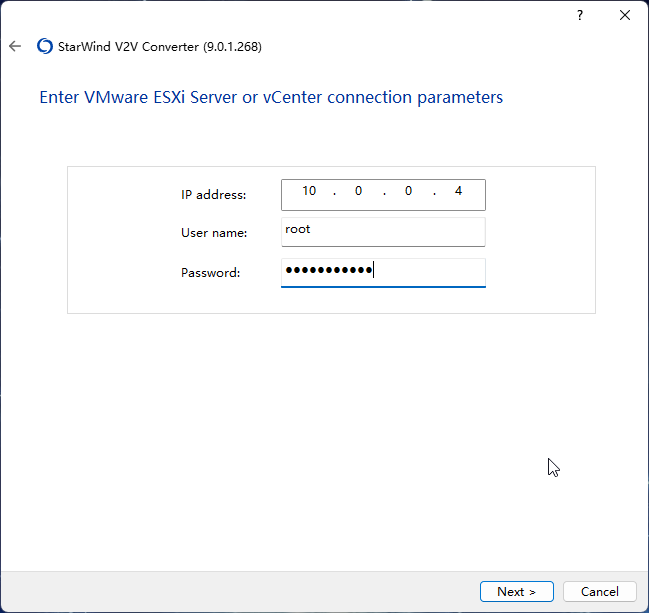Viewport: 649px width, 613px height.
Task: Click the last IP octet showing 4
Action: pyautogui.click(x=458, y=191)
